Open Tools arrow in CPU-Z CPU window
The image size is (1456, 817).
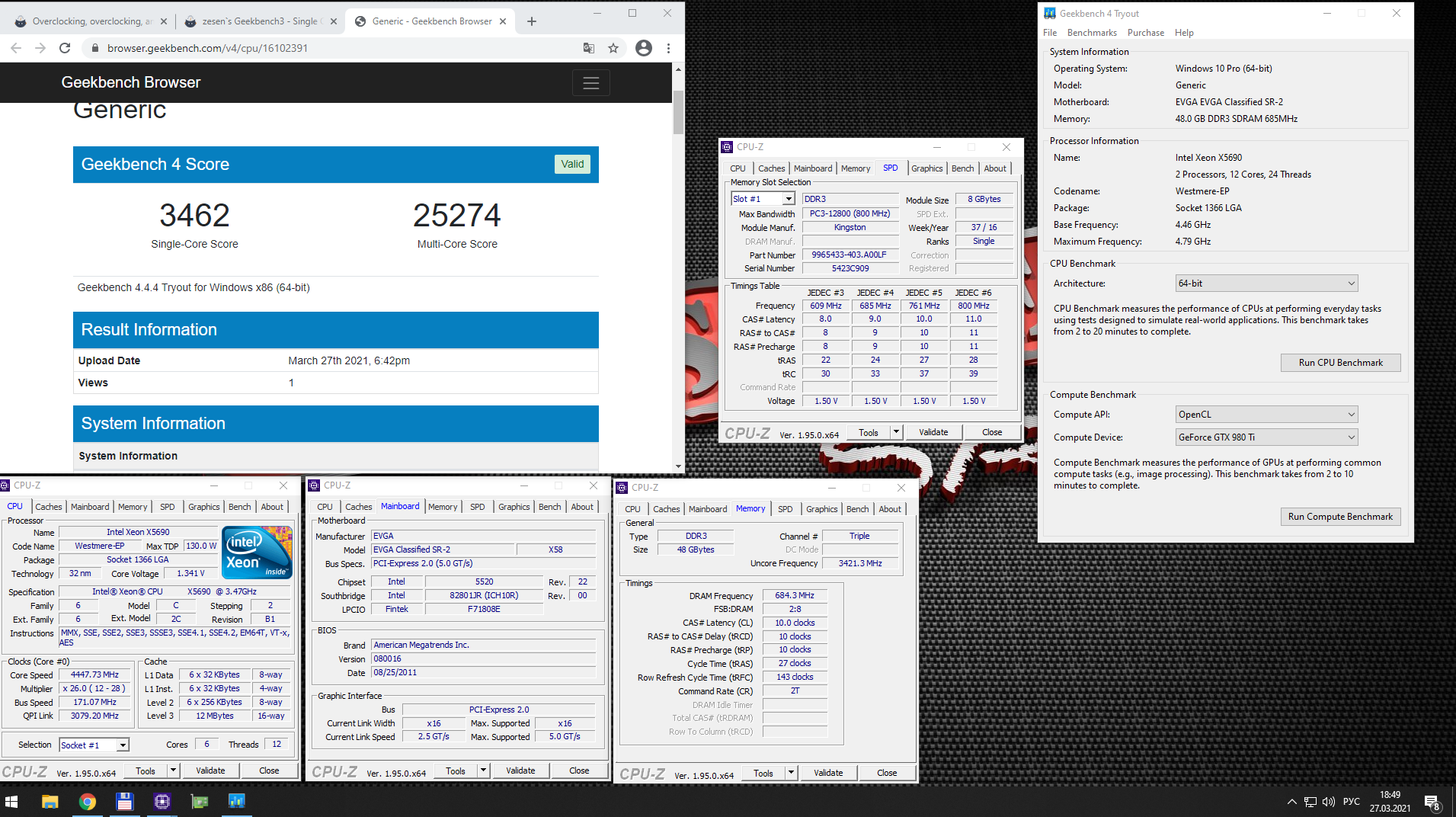[x=173, y=771]
